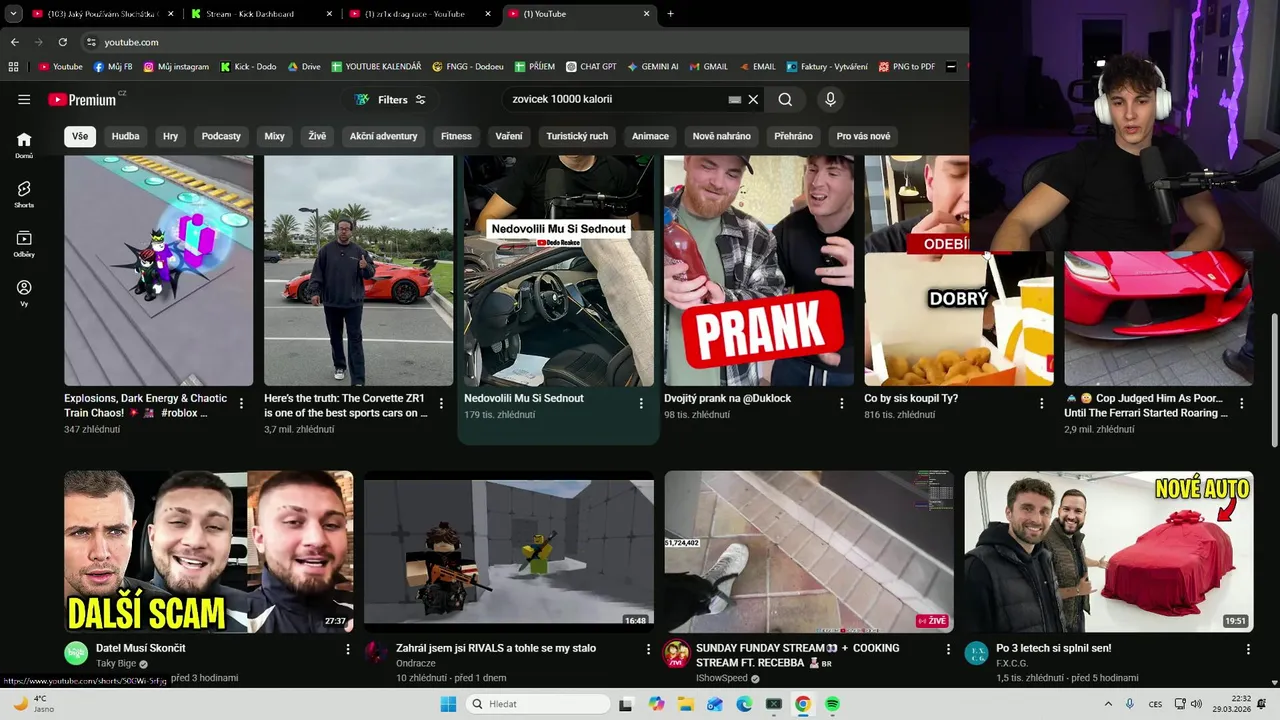
Task: Select the Vaření chip
Action: pos(509,136)
